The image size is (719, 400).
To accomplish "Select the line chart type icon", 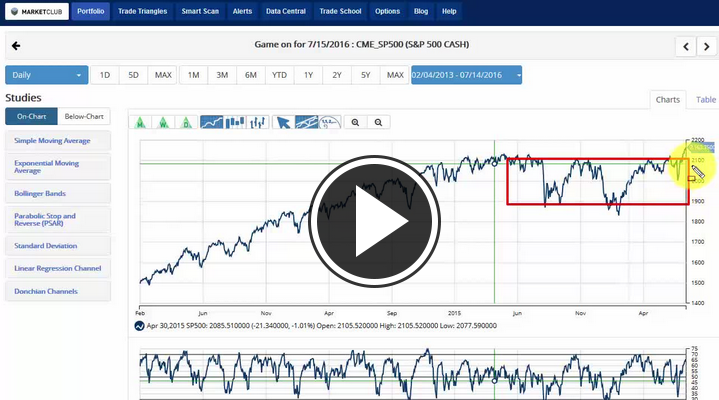I will [x=211, y=122].
